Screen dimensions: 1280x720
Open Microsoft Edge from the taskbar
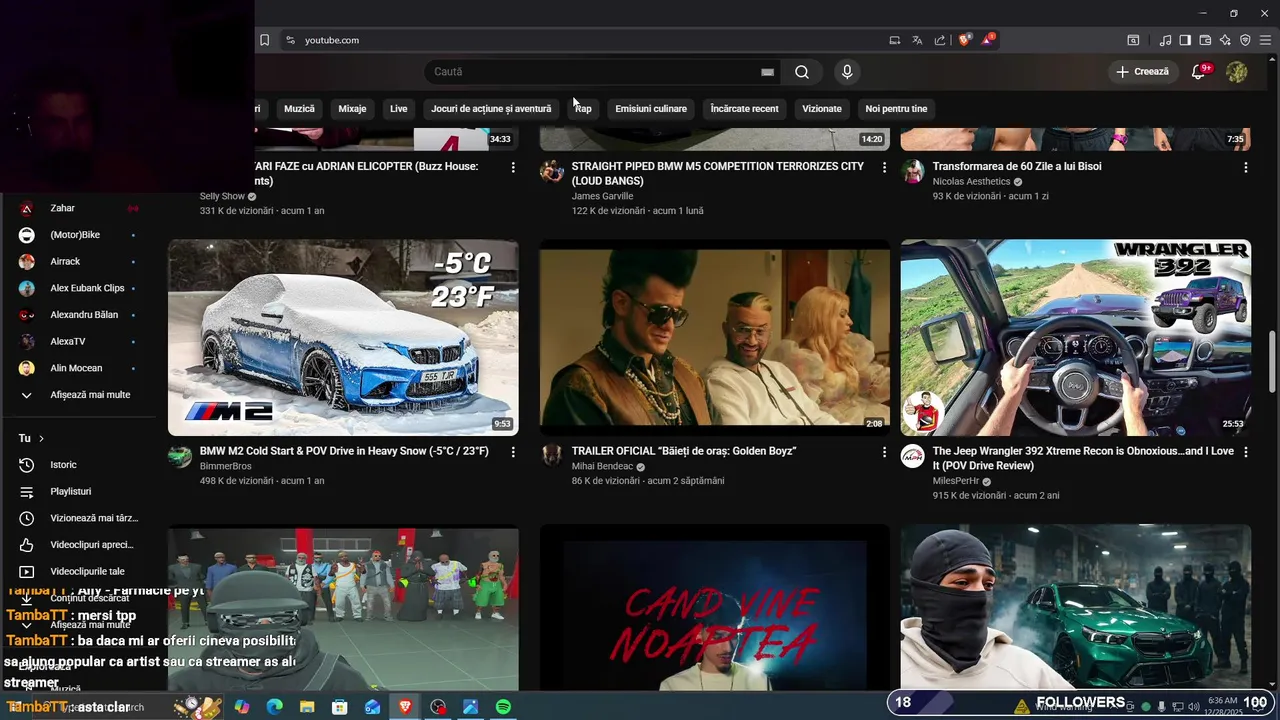275,707
